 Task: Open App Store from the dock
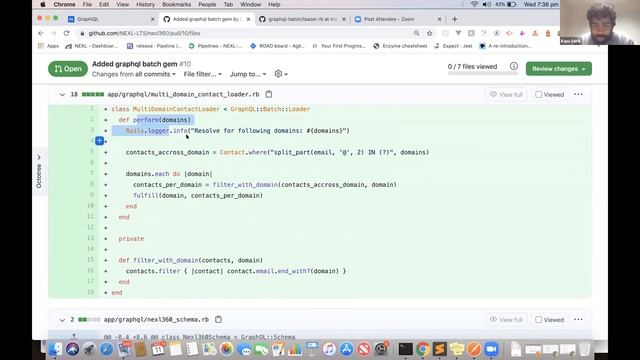tap(347, 349)
